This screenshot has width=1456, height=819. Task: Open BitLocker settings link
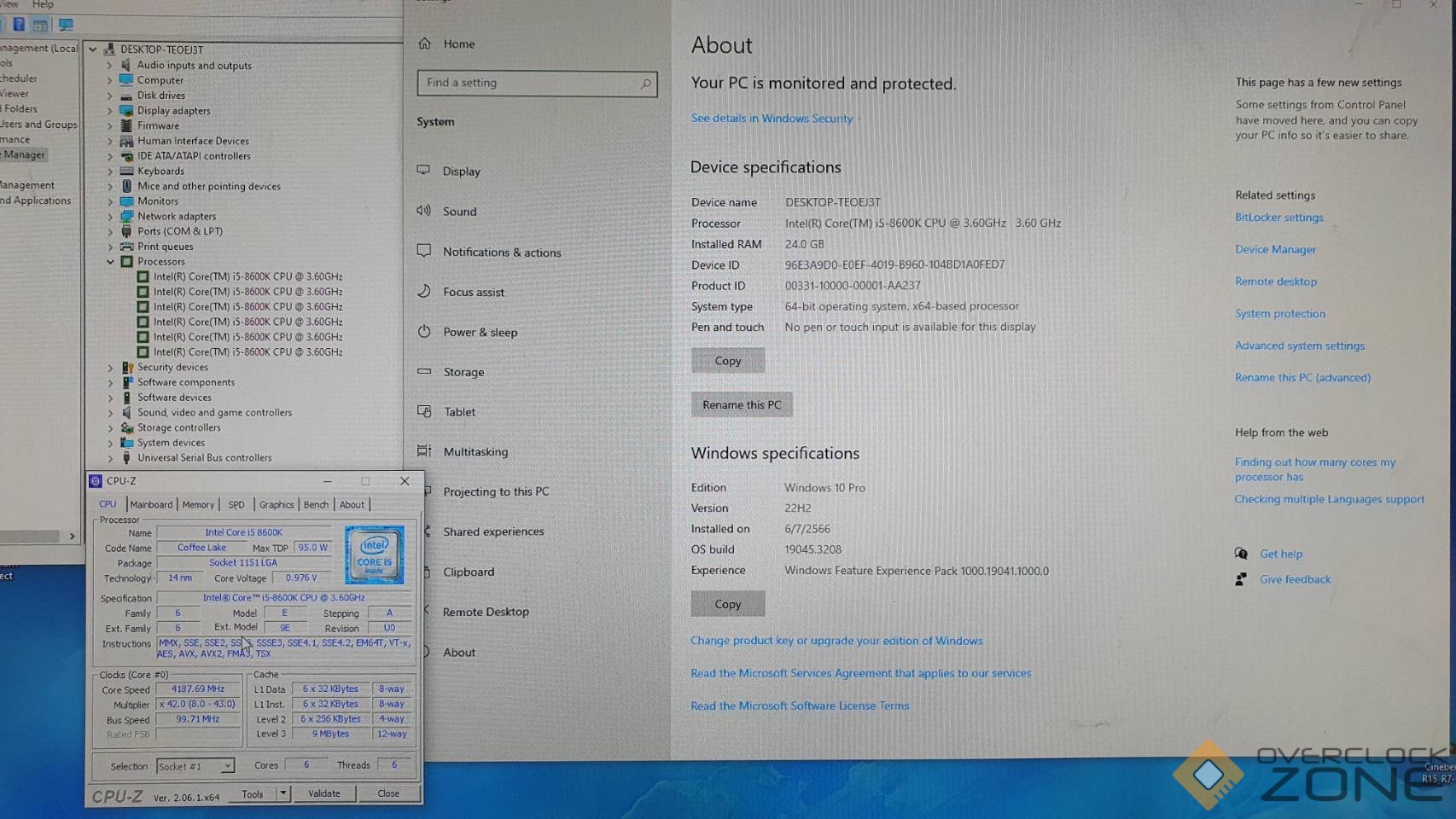click(x=1279, y=218)
